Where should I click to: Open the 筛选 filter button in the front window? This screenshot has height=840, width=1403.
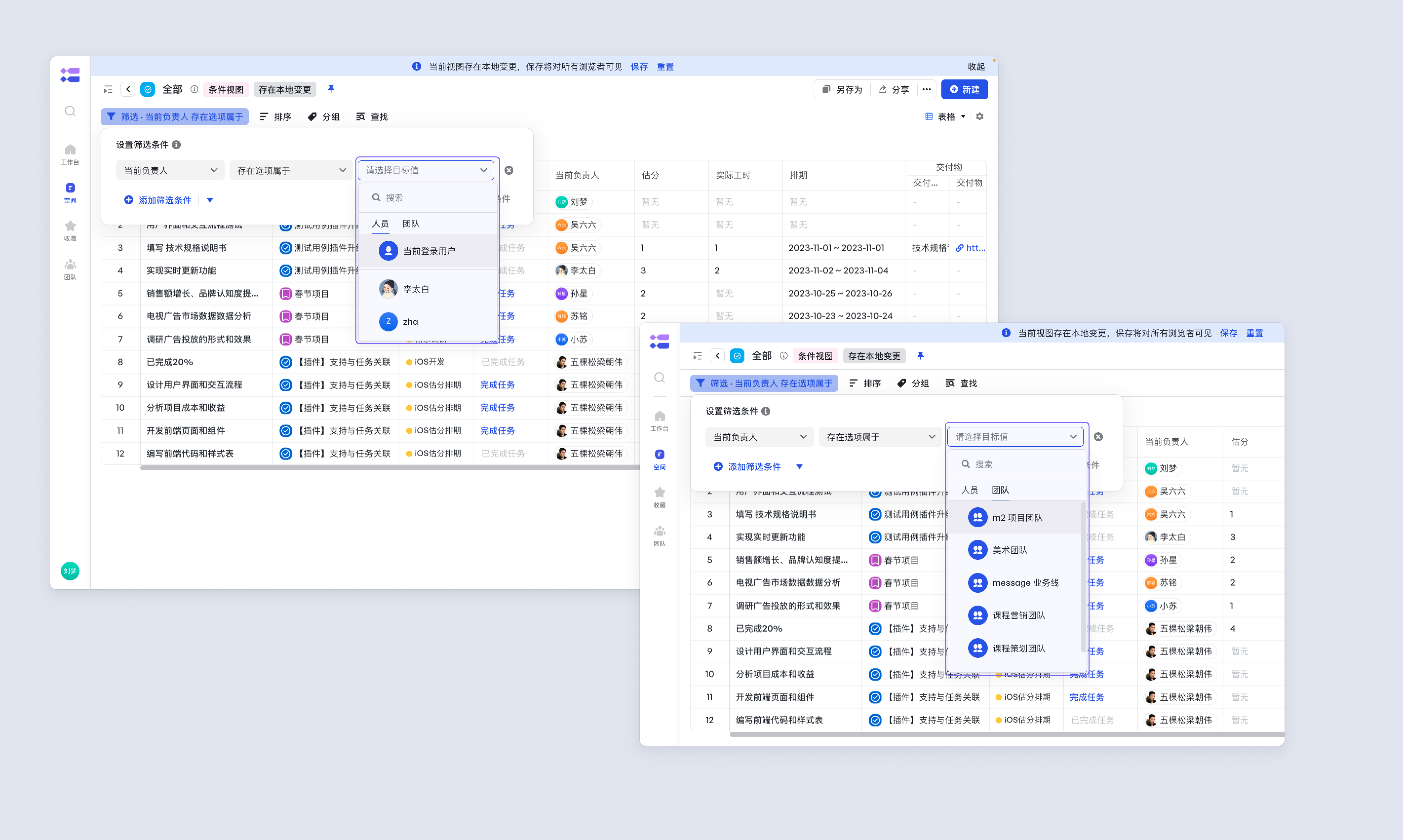coord(764,383)
